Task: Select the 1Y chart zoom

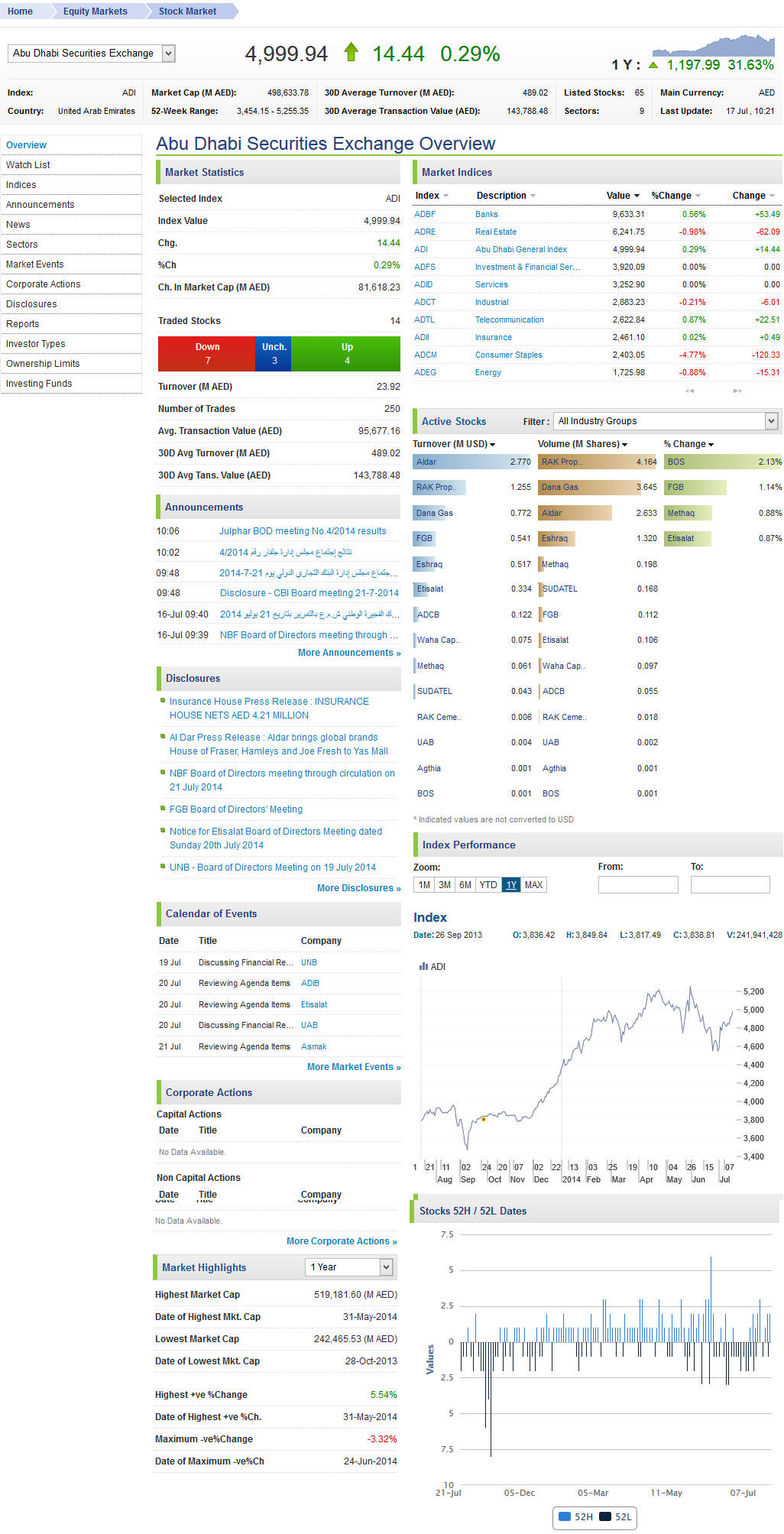Action: pos(511,885)
